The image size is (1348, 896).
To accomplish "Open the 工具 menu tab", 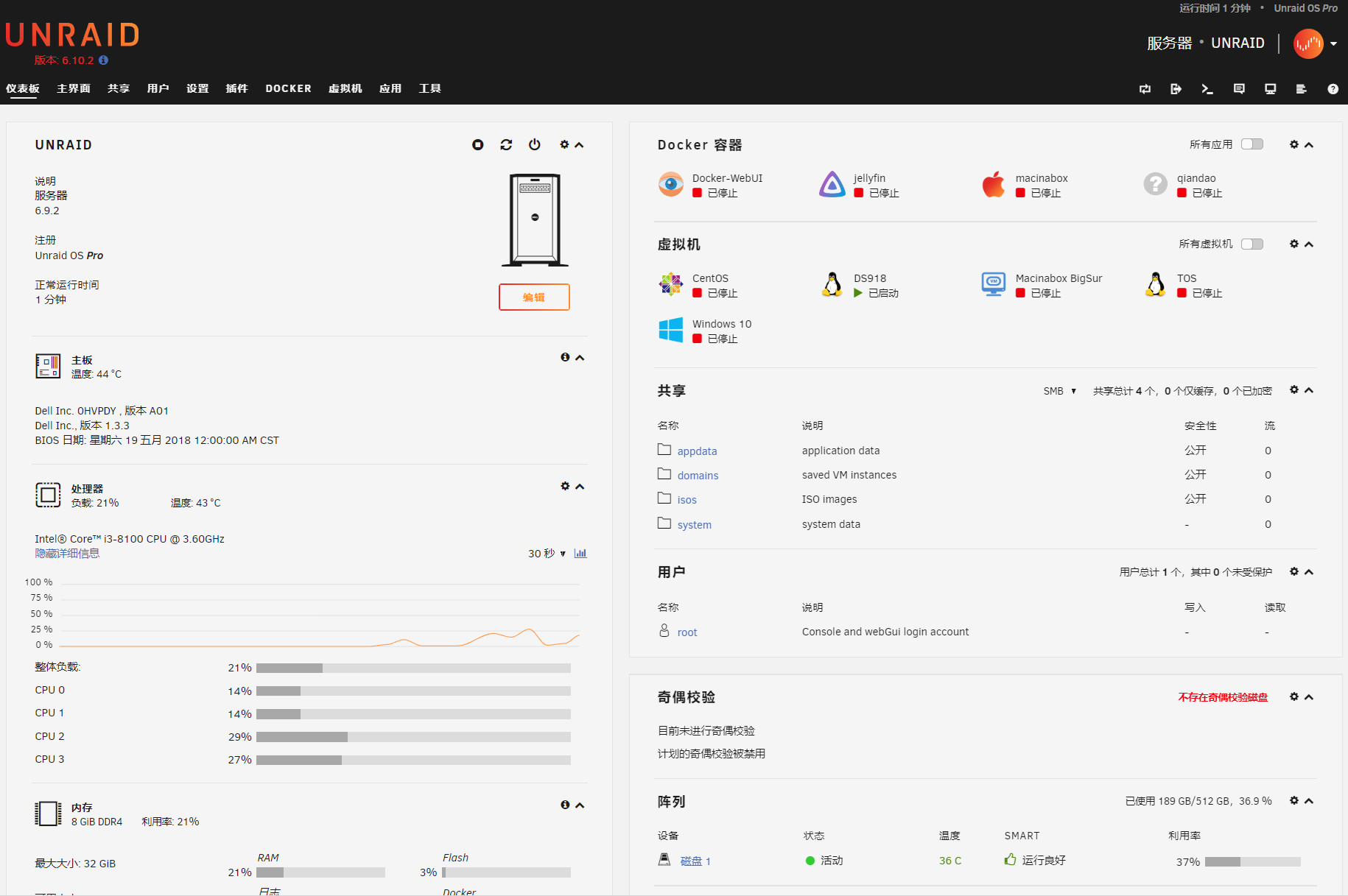I will 430,88.
